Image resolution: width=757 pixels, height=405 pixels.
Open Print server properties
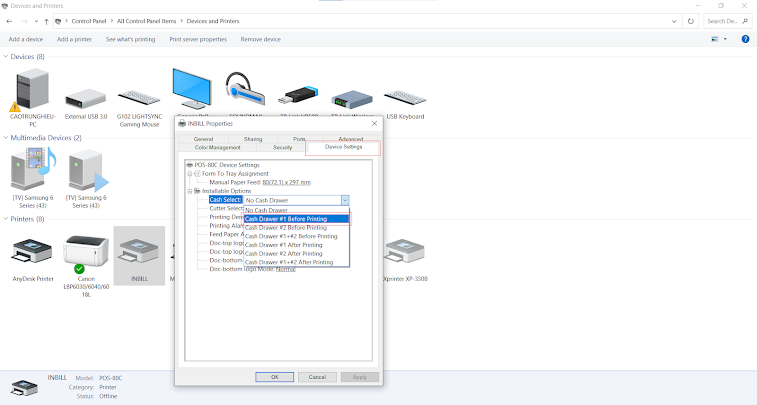coord(198,39)
